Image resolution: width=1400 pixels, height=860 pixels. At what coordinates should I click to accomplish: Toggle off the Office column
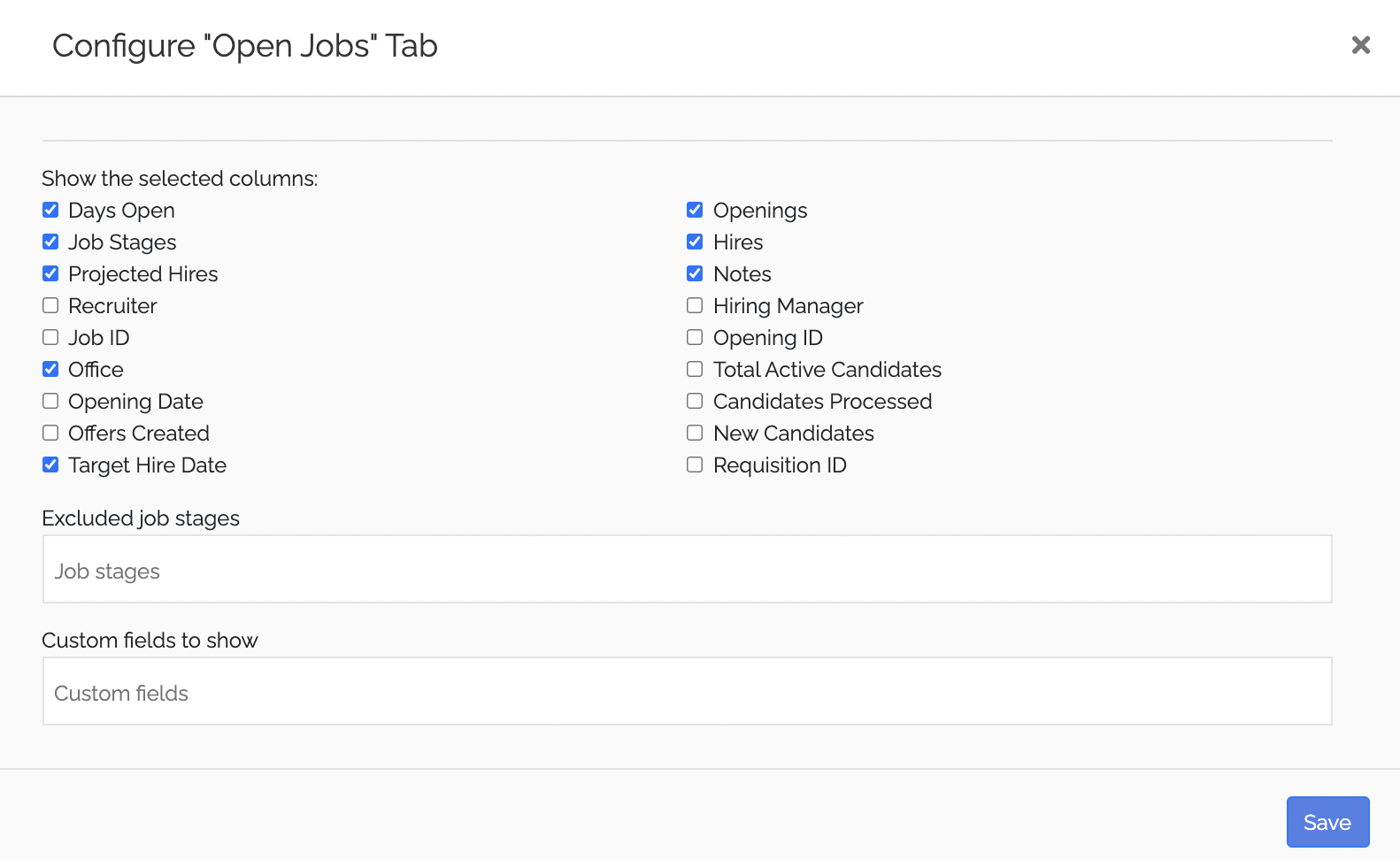pyautogui.click(x=50, y=370)
